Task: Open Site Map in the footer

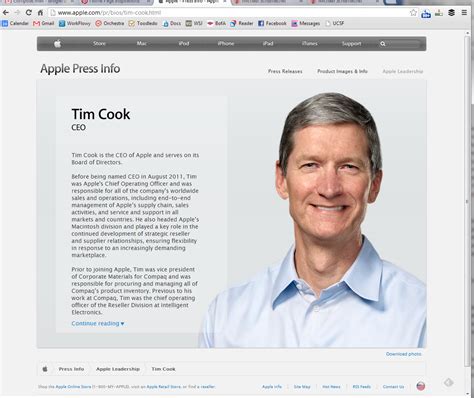Action: pyautogui.click(x=302, y=387)
